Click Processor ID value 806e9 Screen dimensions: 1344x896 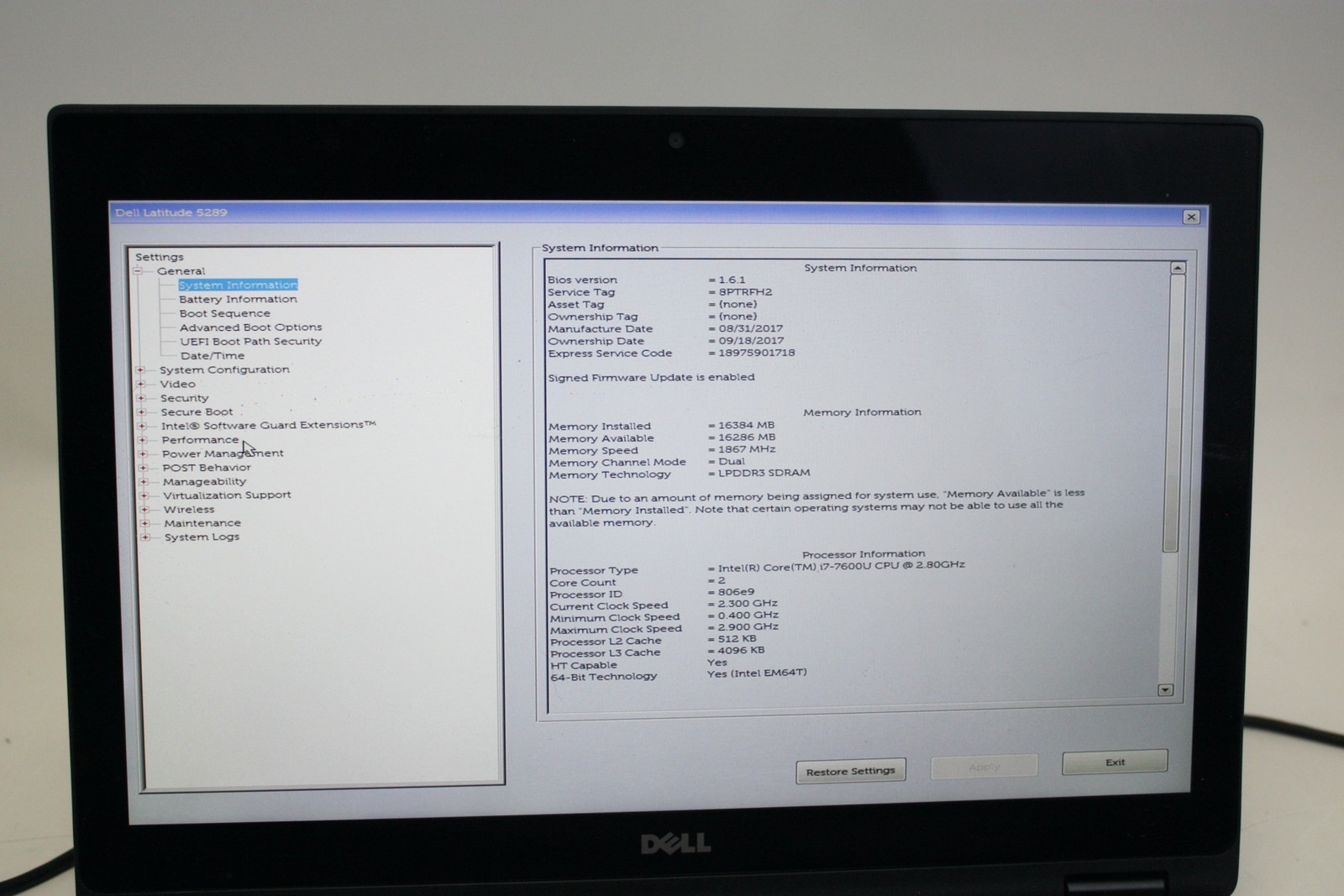(736, 592)
